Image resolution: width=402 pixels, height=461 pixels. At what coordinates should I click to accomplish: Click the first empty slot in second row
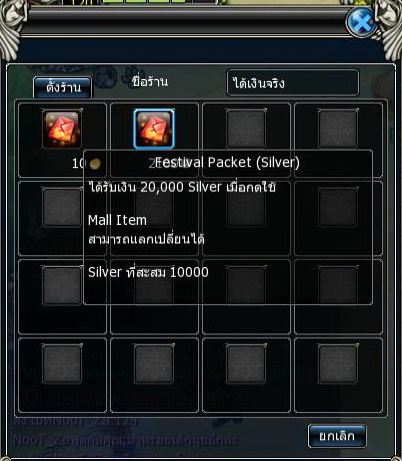(x=62, y=208)
